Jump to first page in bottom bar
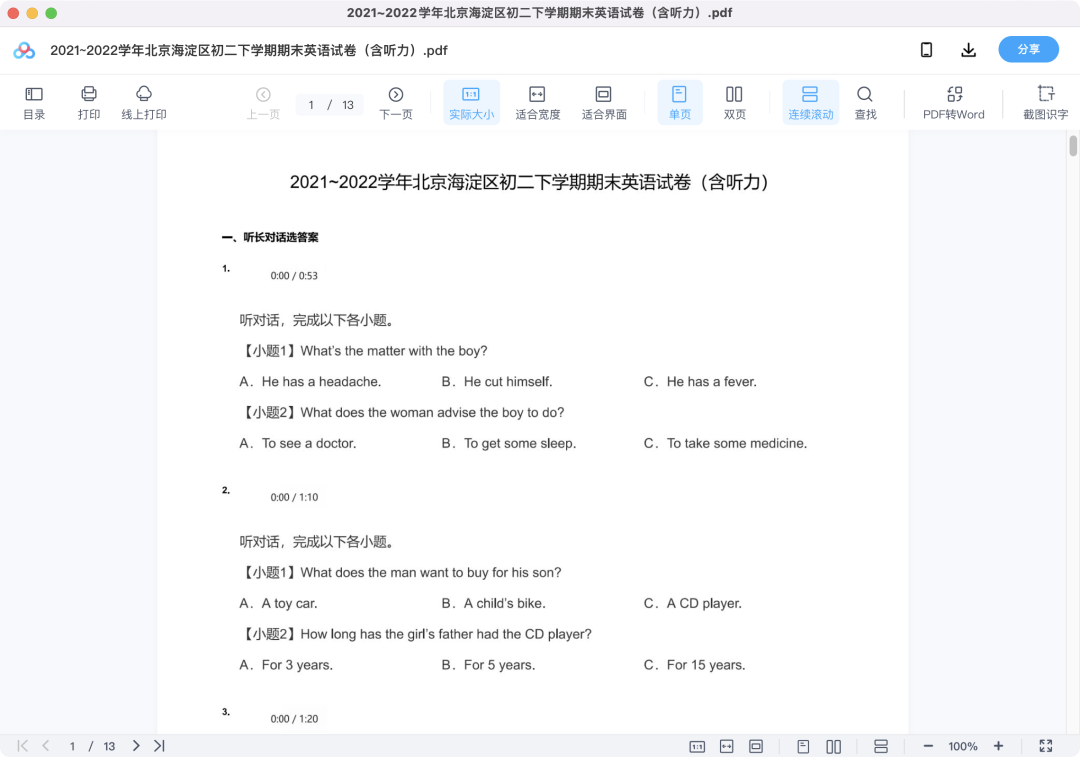Viewport: 1080px width, 757px height. coord(23,746)
